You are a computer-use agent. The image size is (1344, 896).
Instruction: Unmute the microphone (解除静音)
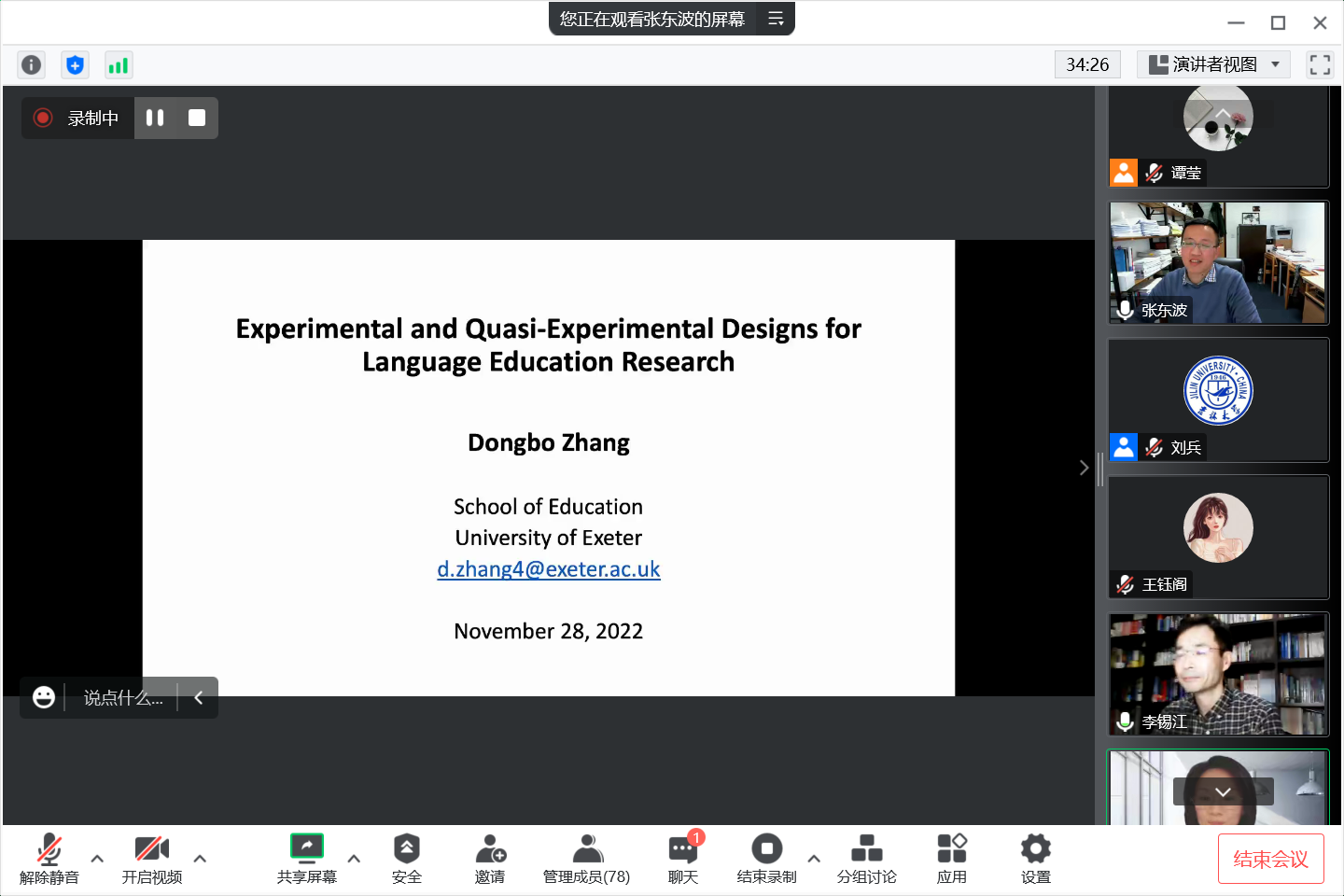pyautogui.click(x=49, y=859)
